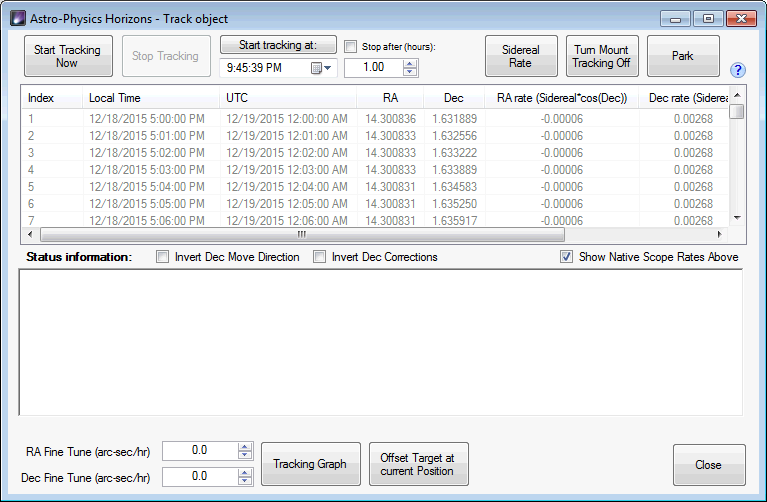This screenshot has height=502, width=767.
Task: Click the Start tracking at: button
Action: 278,45
